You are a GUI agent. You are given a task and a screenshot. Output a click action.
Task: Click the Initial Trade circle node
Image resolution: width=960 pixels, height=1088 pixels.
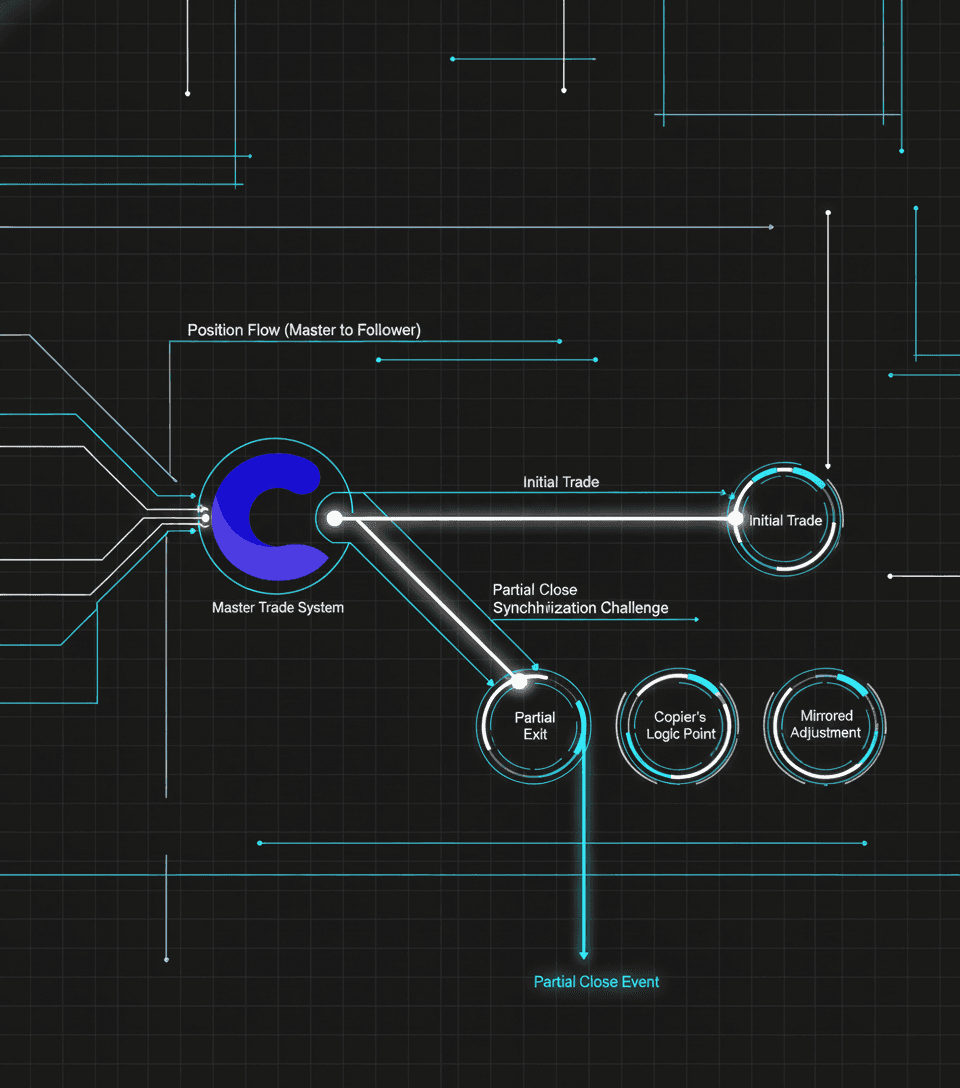click(786, 520)
